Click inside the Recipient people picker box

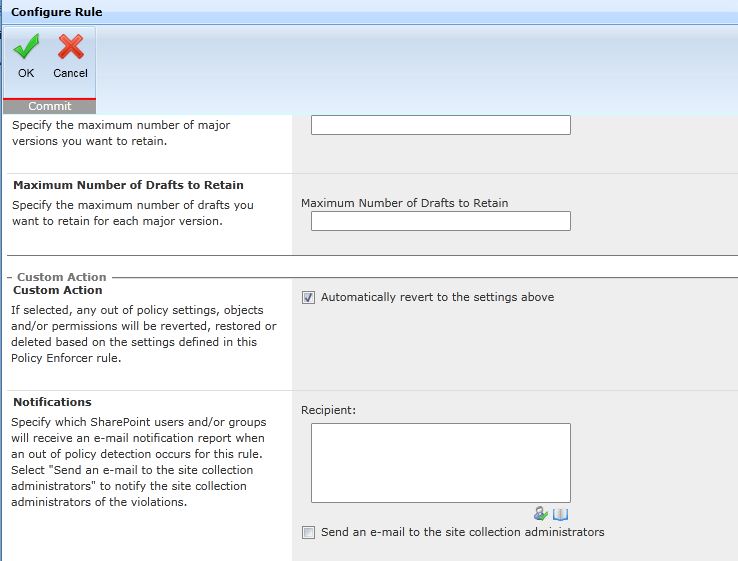[440, 462]
